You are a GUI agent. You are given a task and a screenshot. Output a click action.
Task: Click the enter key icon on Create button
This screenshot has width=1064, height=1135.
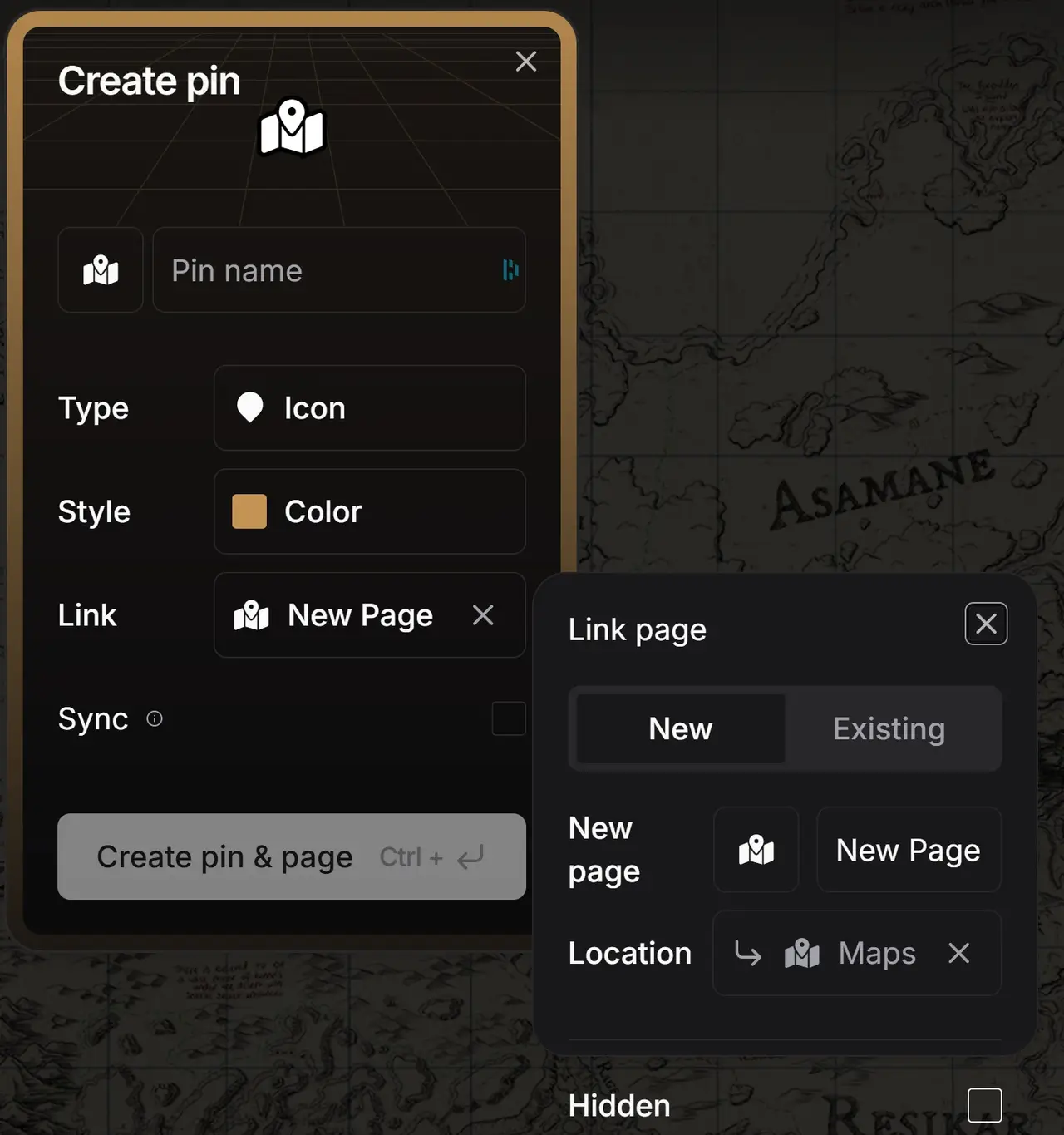pyautogui.click(x=471, y=857)
